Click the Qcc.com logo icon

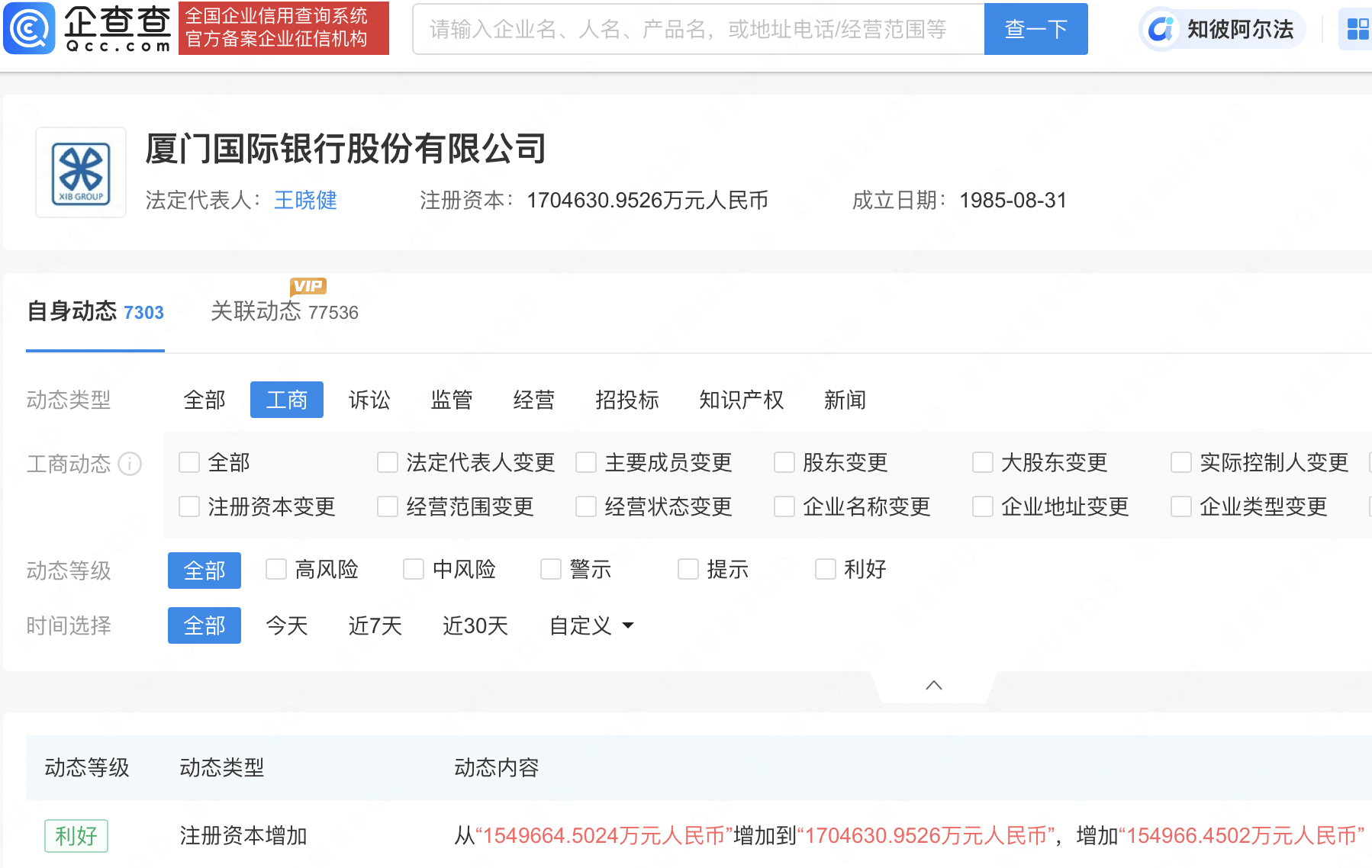[29, 28]
